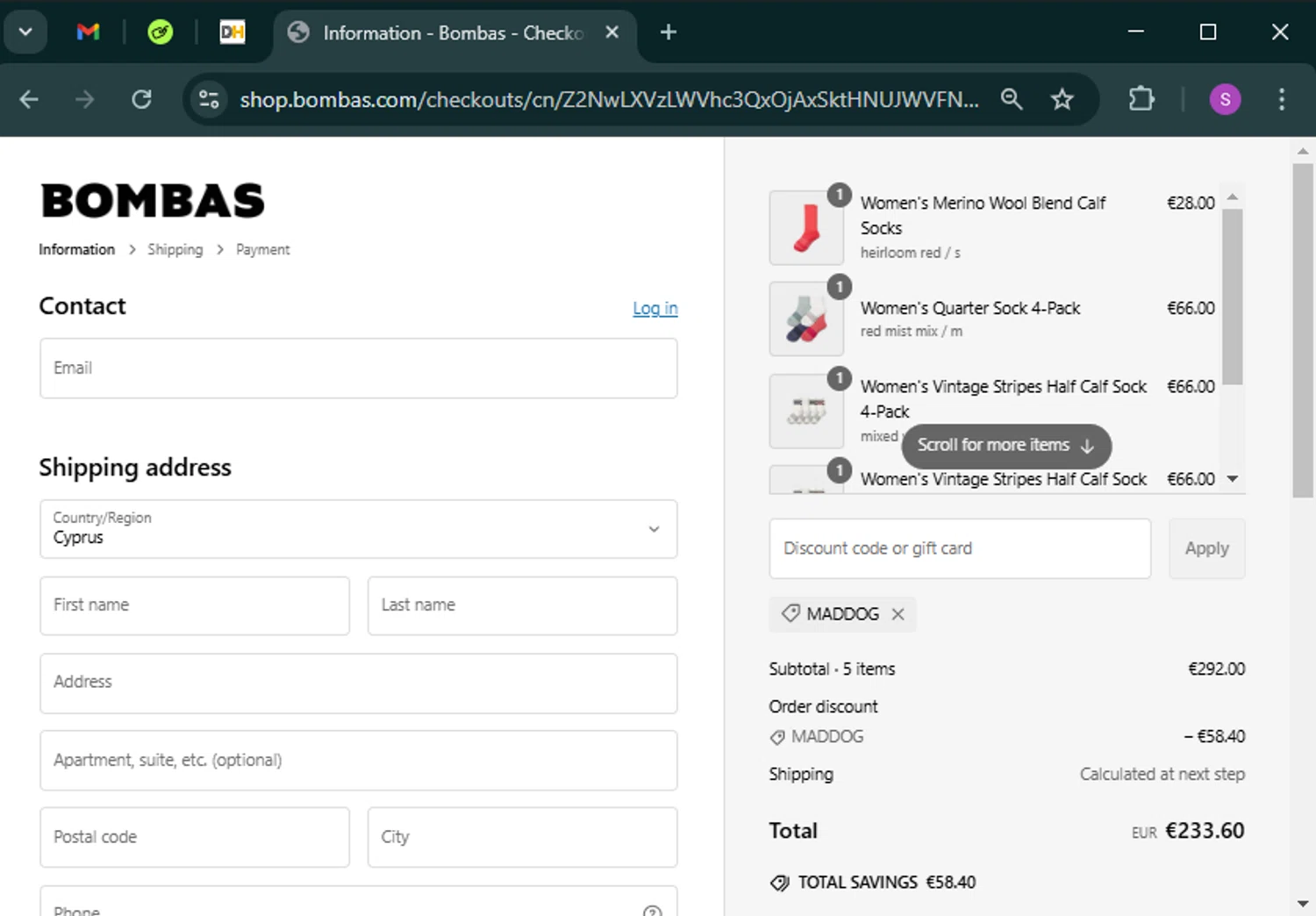Click the page scroll-down arrow
This screenshot has width=1316, height=916.
tap(1303, 903)
